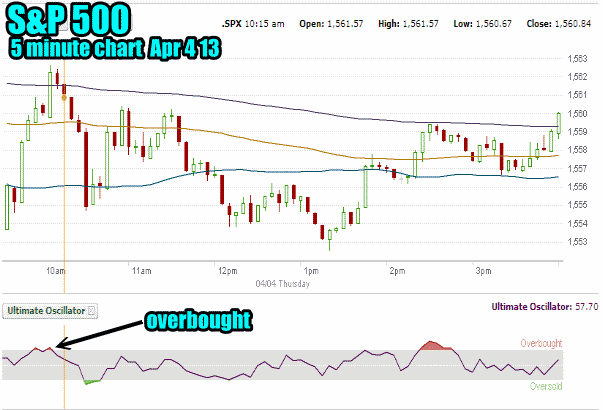Click the red overbought oscillator area after 2pm
Screen dimensions: 603x410
tap(436, 345)
